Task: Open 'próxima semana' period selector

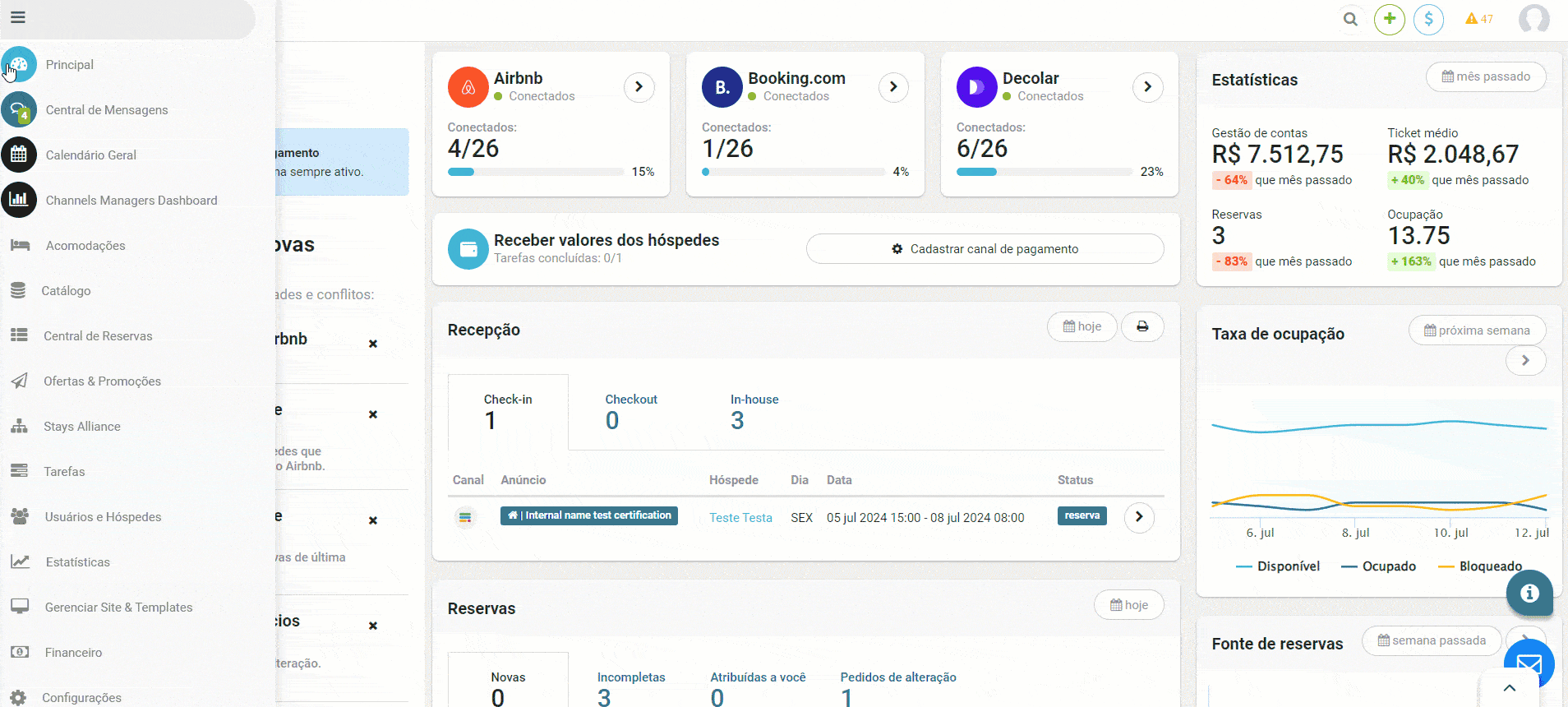Action: 1477,330
